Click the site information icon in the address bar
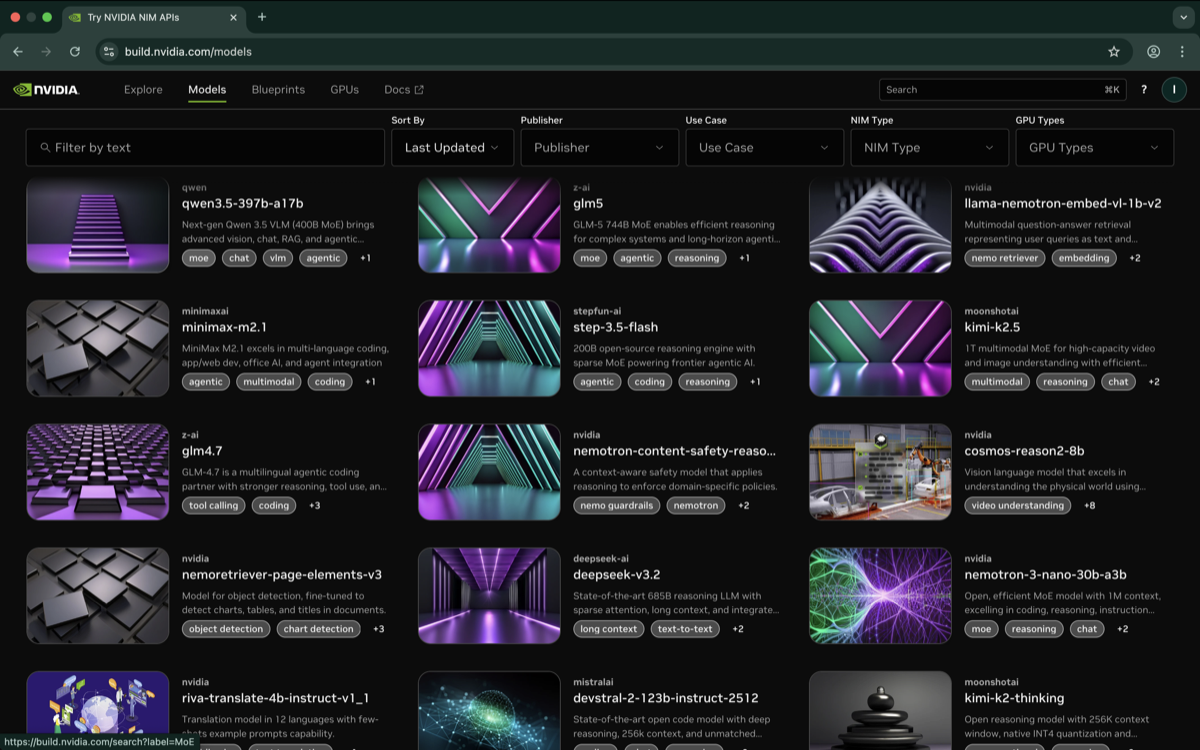This screenshot has width=1200, height=750. point(110,52)
